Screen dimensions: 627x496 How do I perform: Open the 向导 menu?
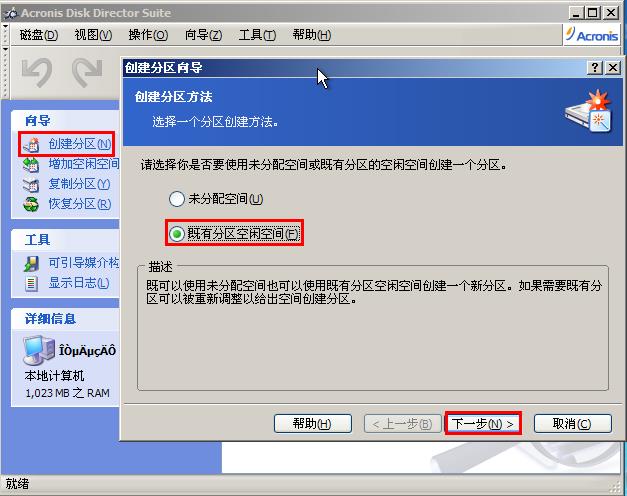click(x=204, y=35)
